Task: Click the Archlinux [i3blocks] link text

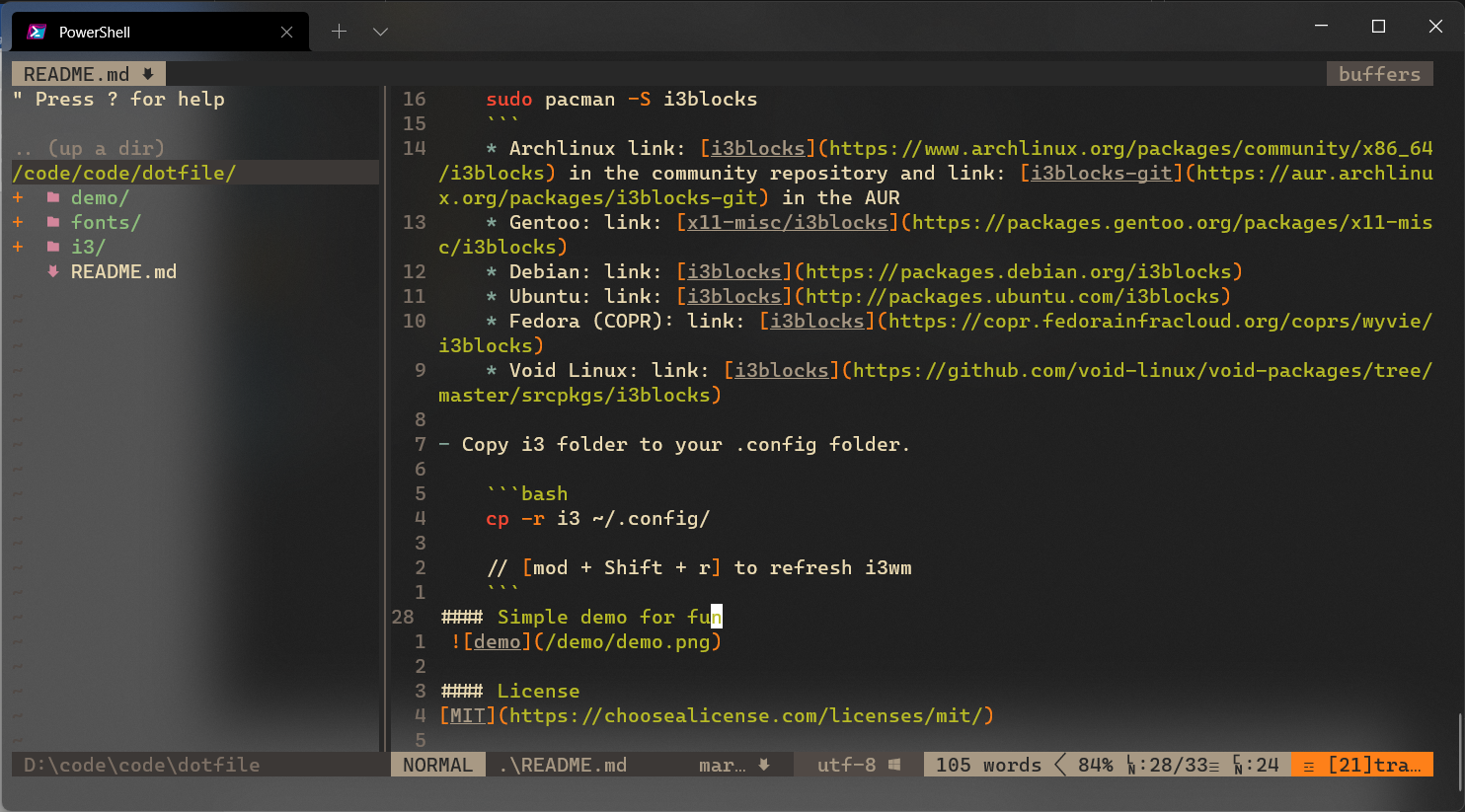Action: (757, 148)
